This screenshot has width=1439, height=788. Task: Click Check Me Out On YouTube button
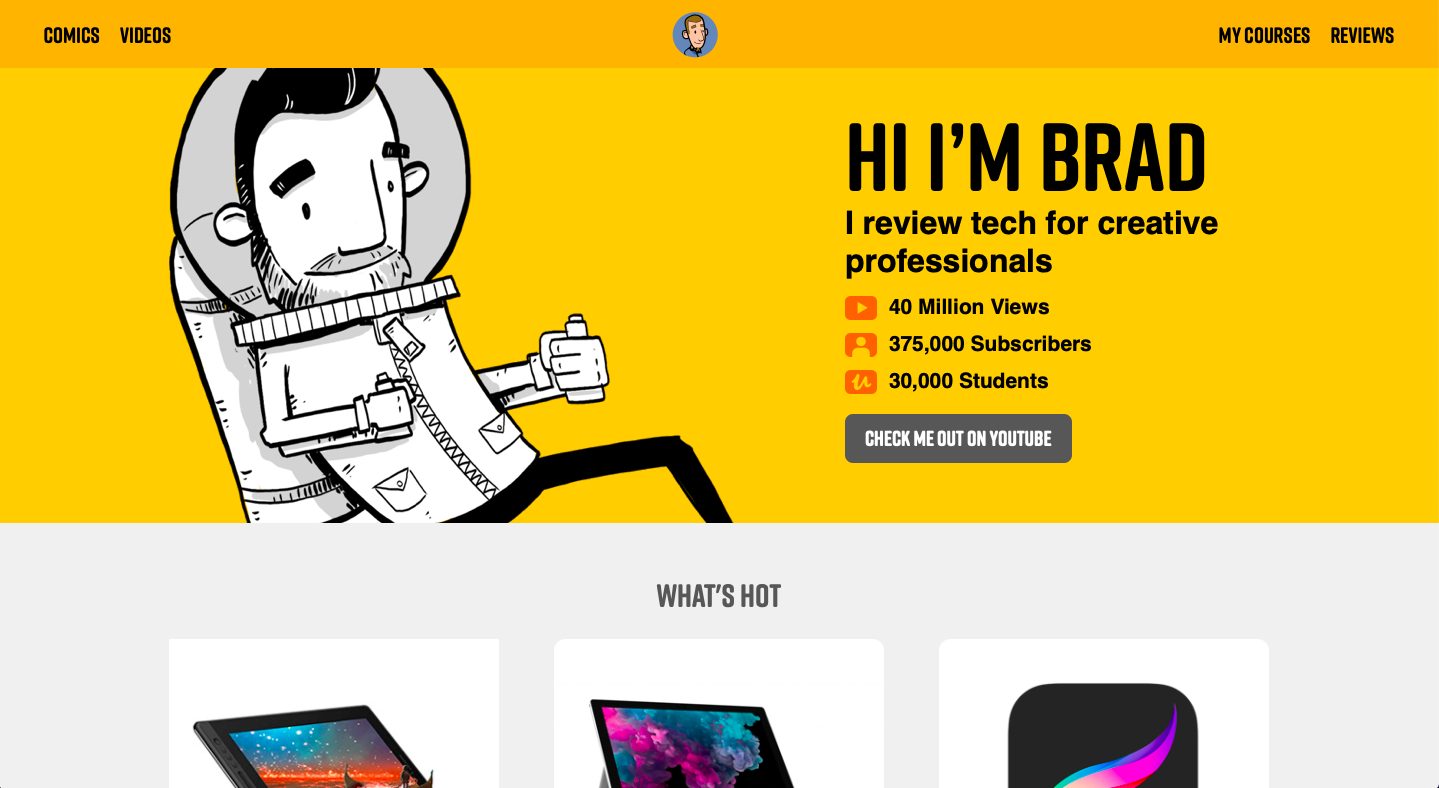[958, 438]
